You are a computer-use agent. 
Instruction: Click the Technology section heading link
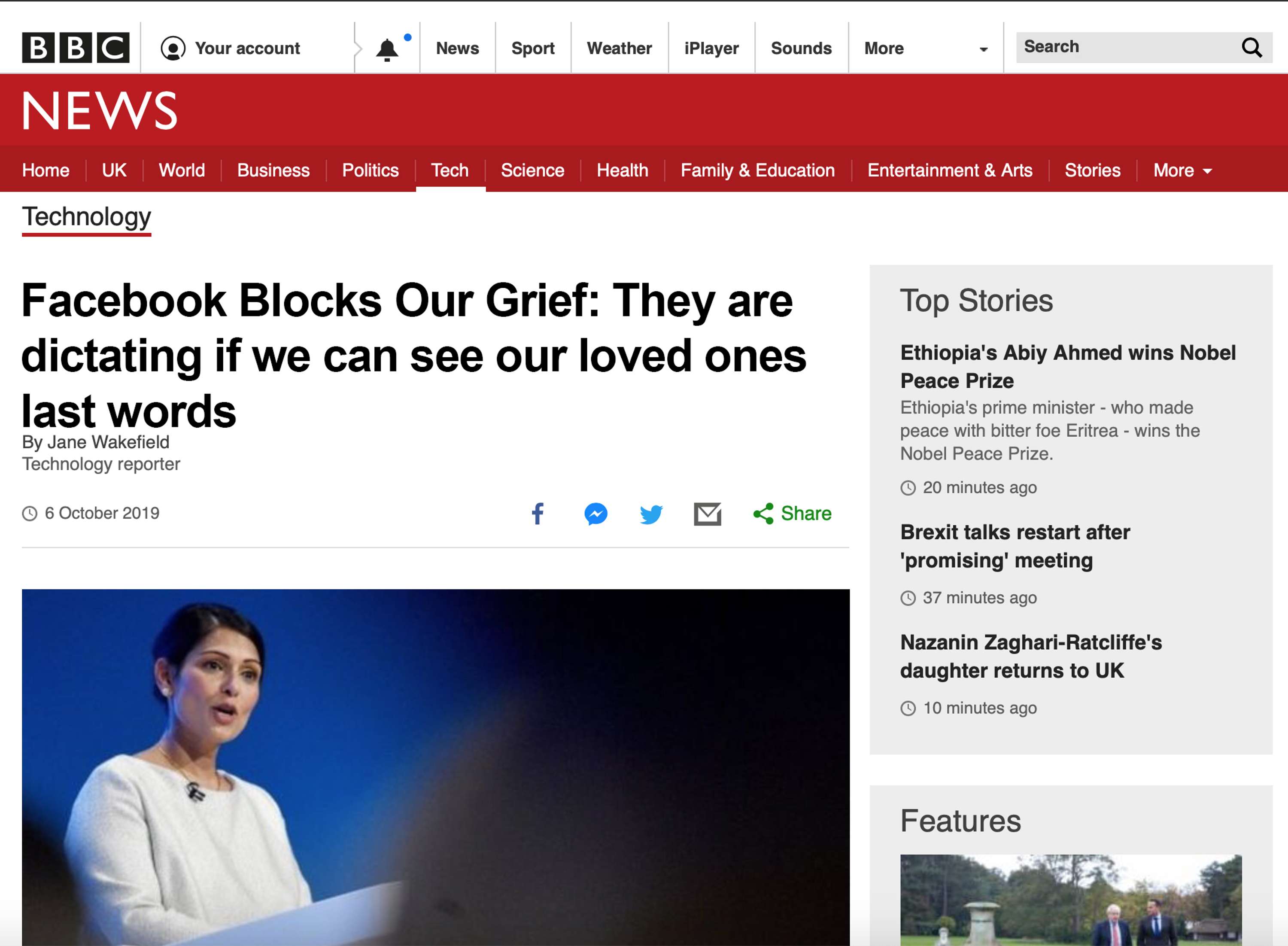[x=86, y=218]
